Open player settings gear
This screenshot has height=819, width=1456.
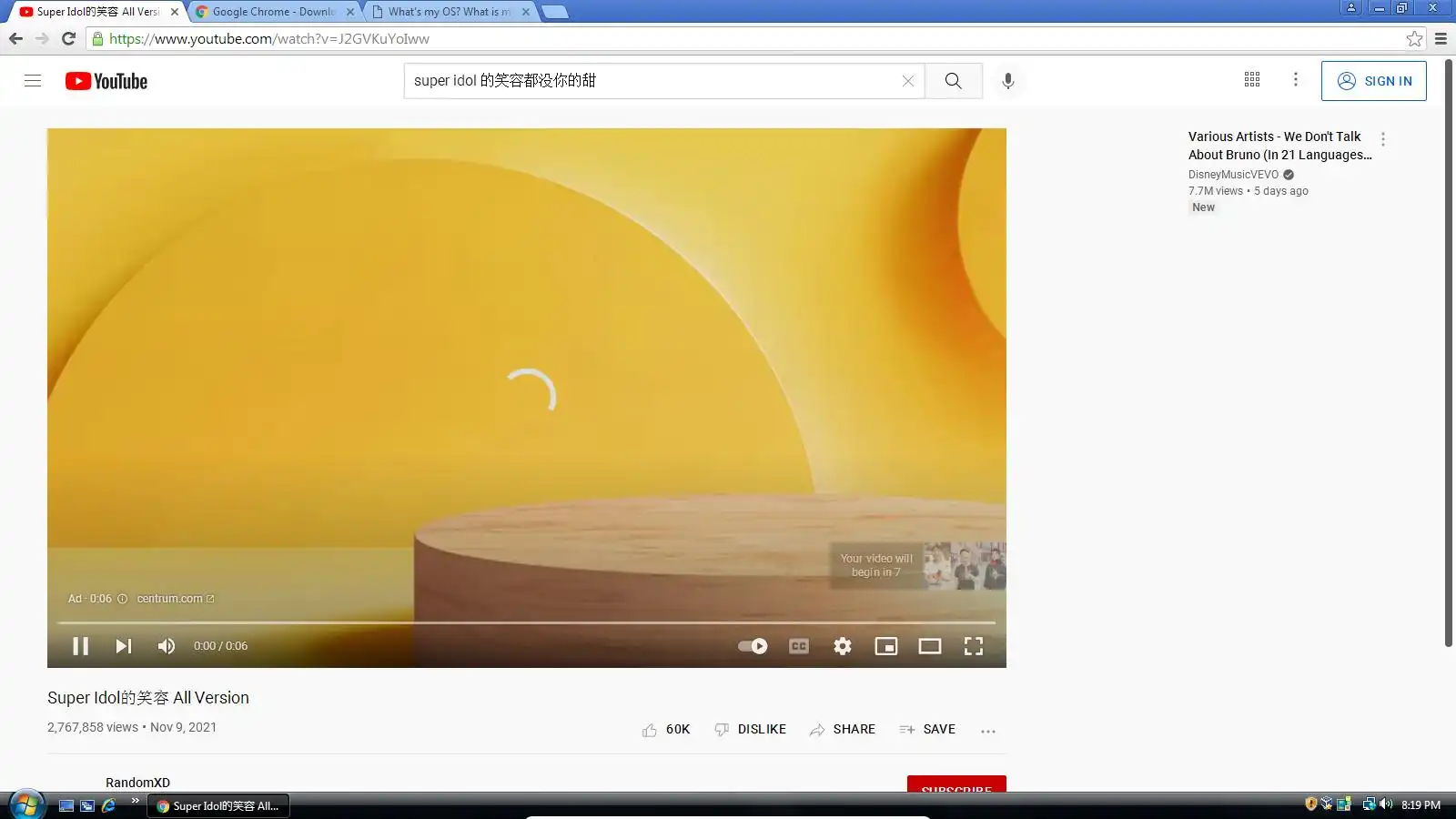coord(843,646)
